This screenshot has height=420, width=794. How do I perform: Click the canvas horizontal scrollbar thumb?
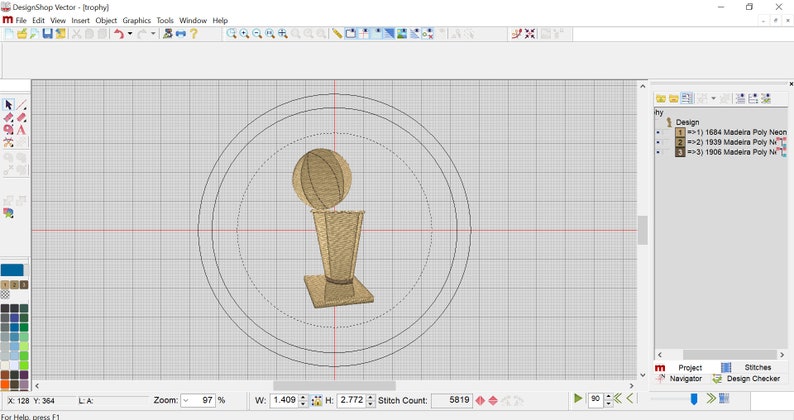334,386
